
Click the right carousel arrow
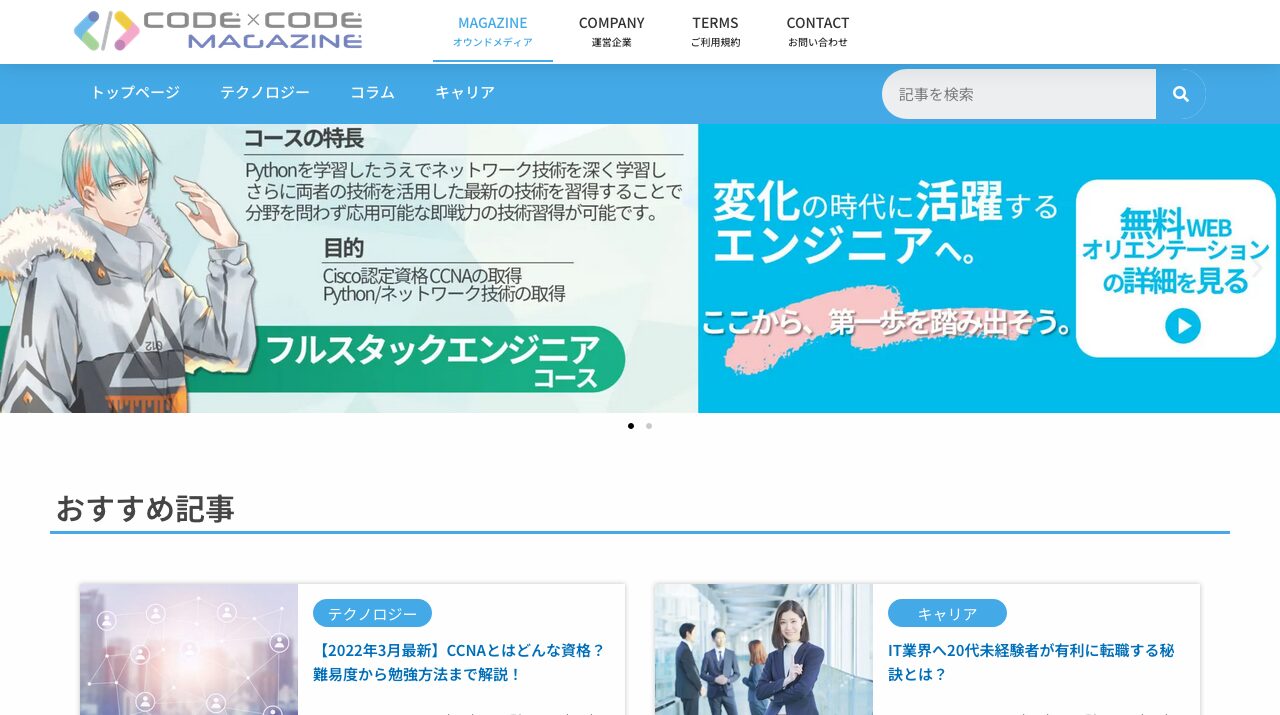click(1258, 268)
